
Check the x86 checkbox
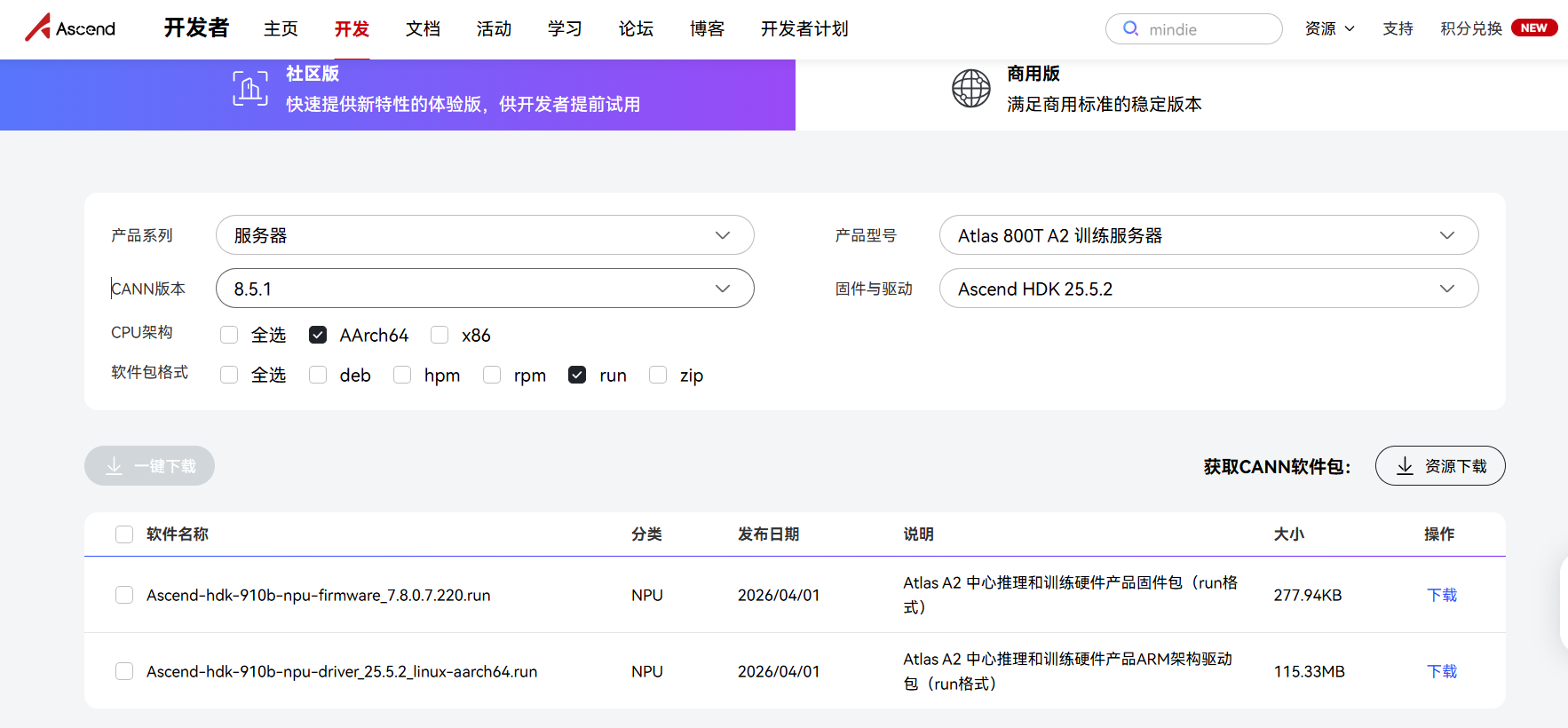(x=440, y=335)
